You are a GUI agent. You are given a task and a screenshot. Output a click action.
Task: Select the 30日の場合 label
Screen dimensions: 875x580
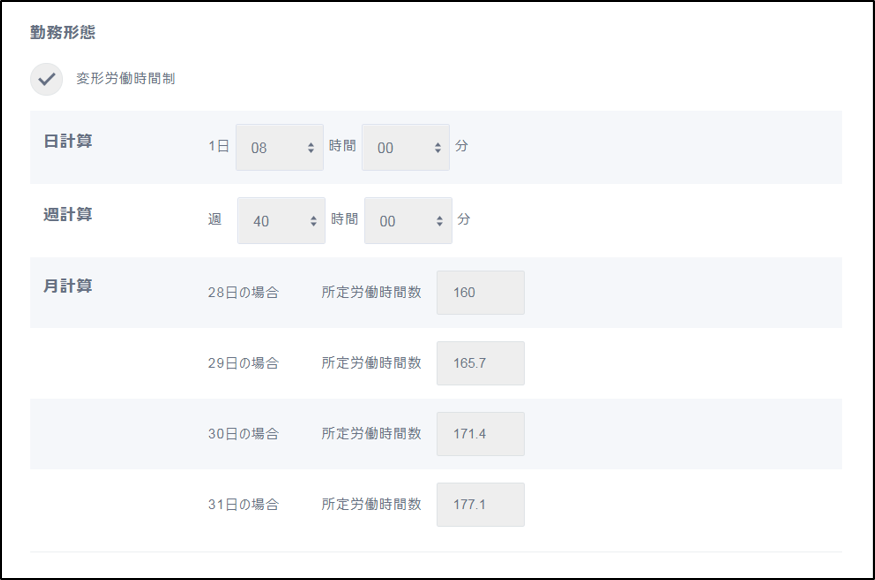[243, 434]
